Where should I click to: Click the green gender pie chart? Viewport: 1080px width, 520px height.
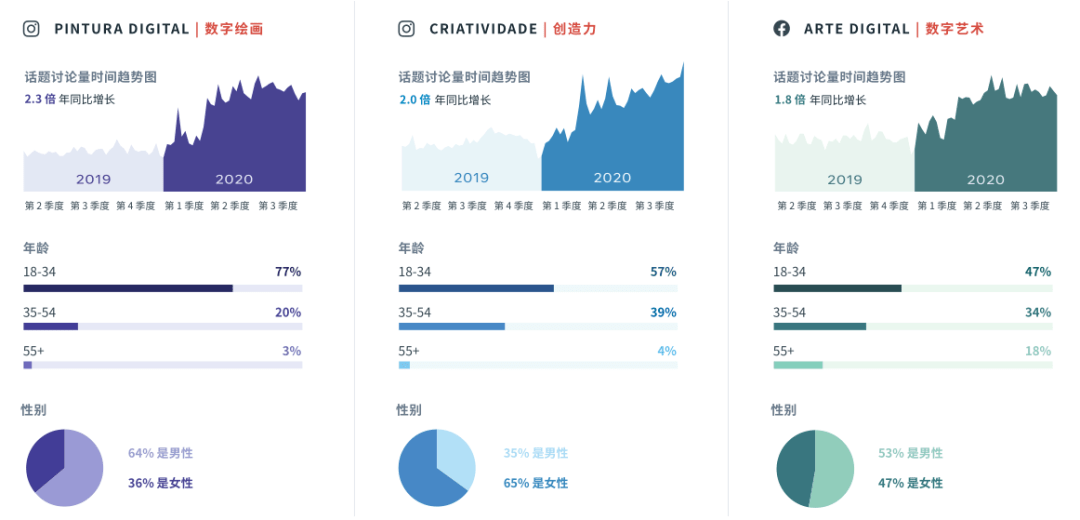[x=816, y=469]
